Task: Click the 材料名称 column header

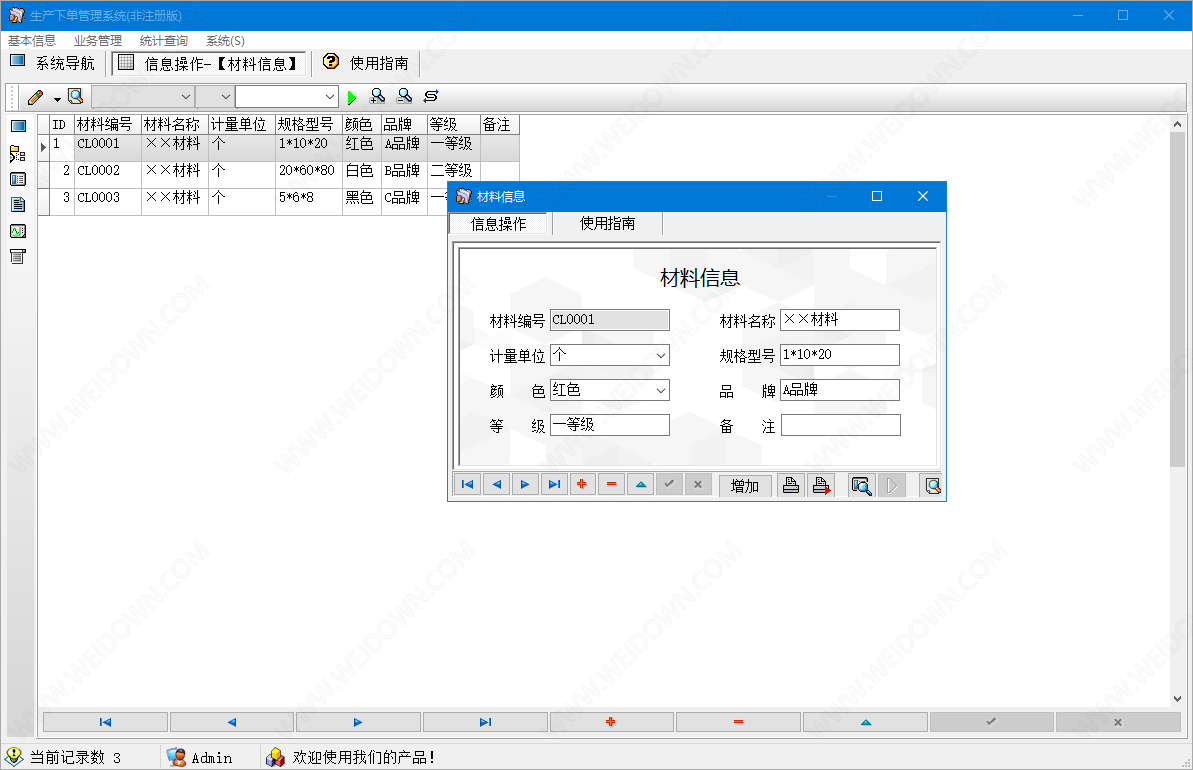Action: tap(174, 124)
